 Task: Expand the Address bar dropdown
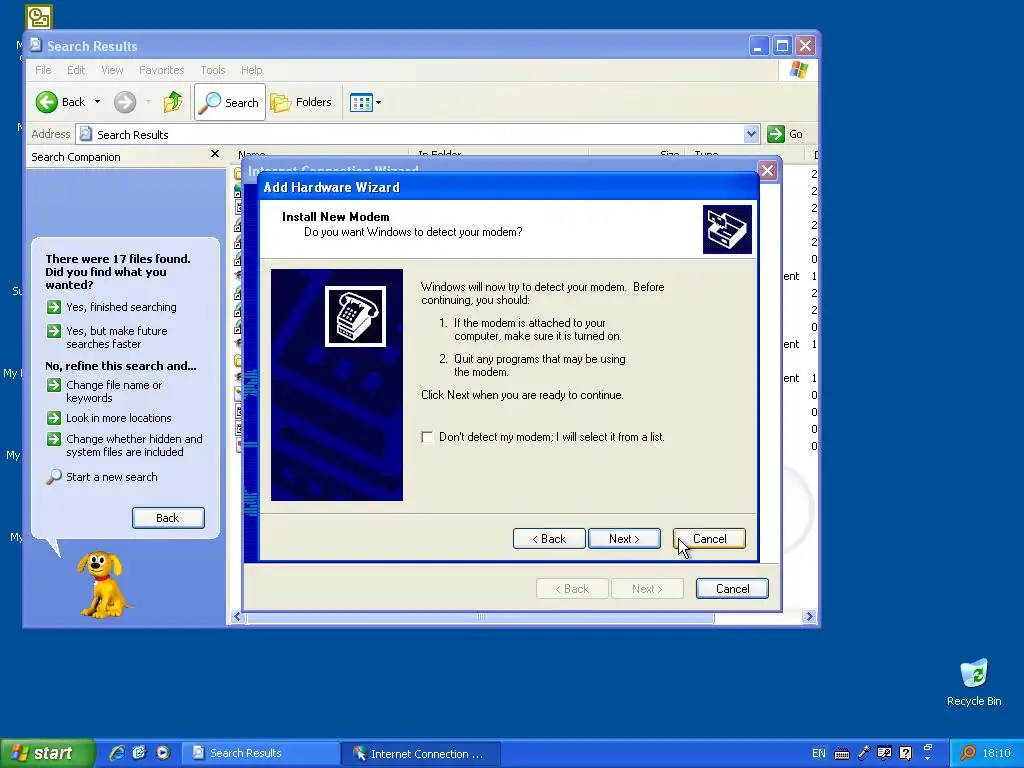pyautogui.click(x=751, y=134)
